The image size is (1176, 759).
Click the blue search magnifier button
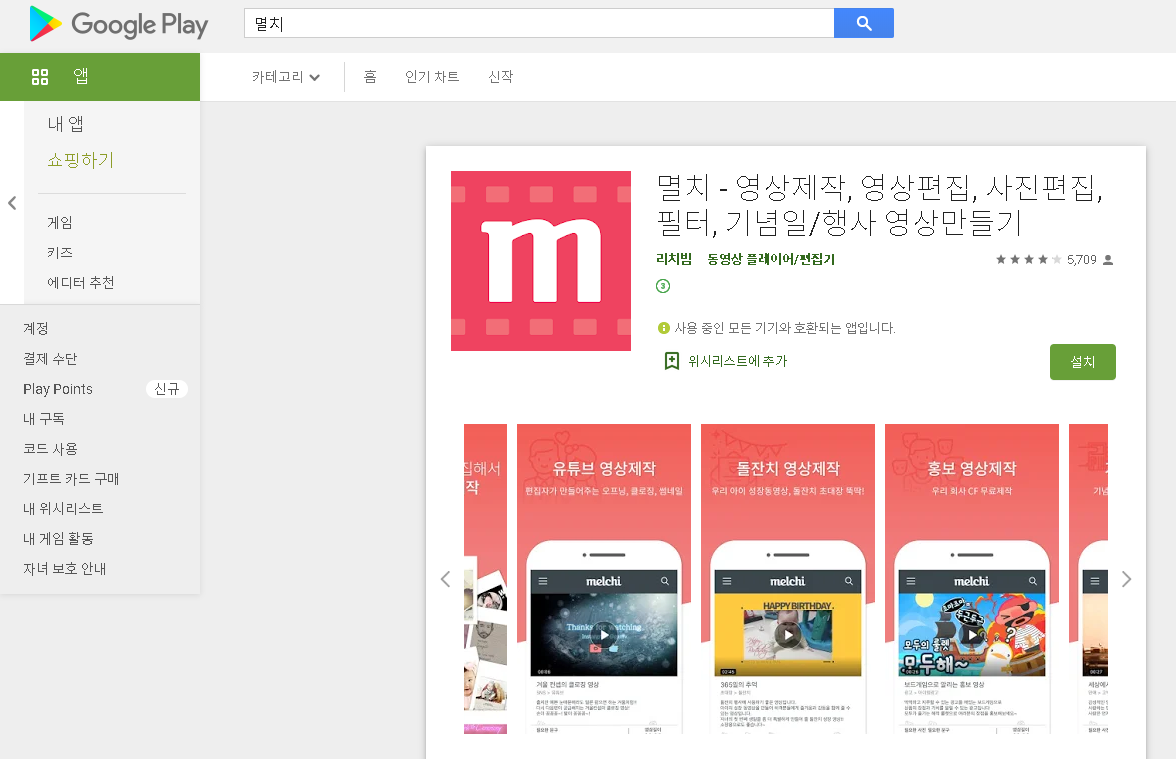point(864,23)
